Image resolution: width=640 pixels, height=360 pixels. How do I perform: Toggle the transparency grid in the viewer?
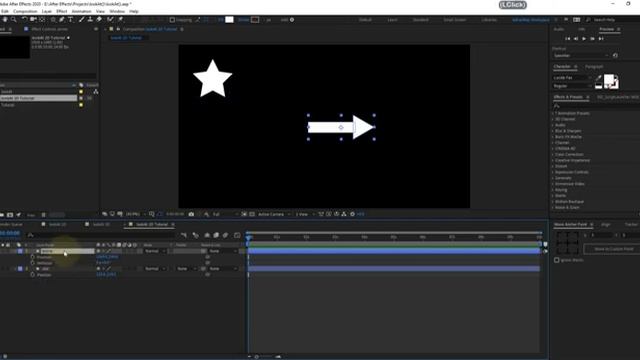pos(252,214)
